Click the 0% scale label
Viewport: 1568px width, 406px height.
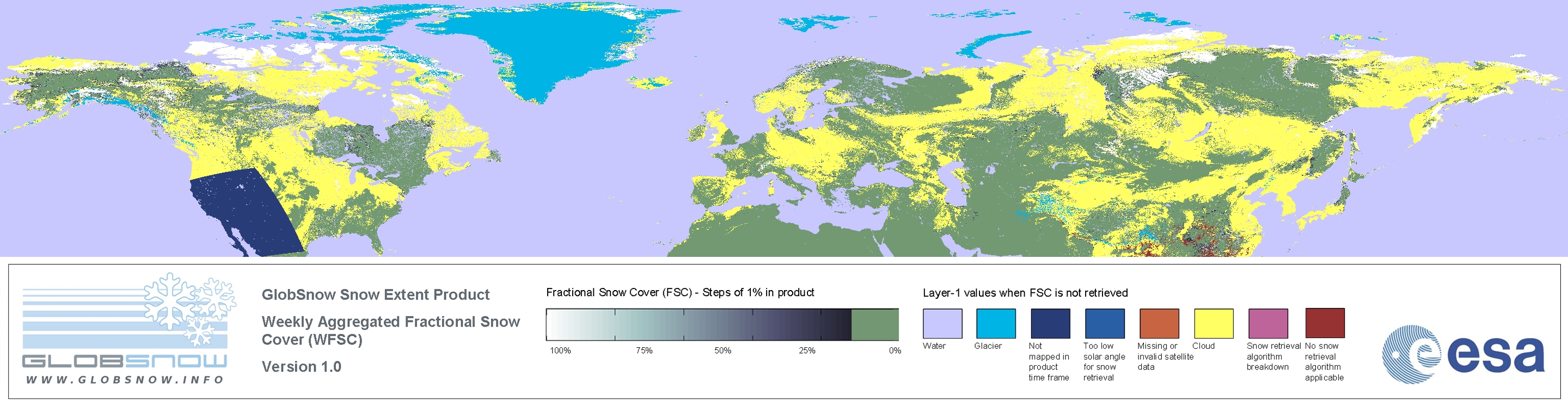(x=895, y=350)
